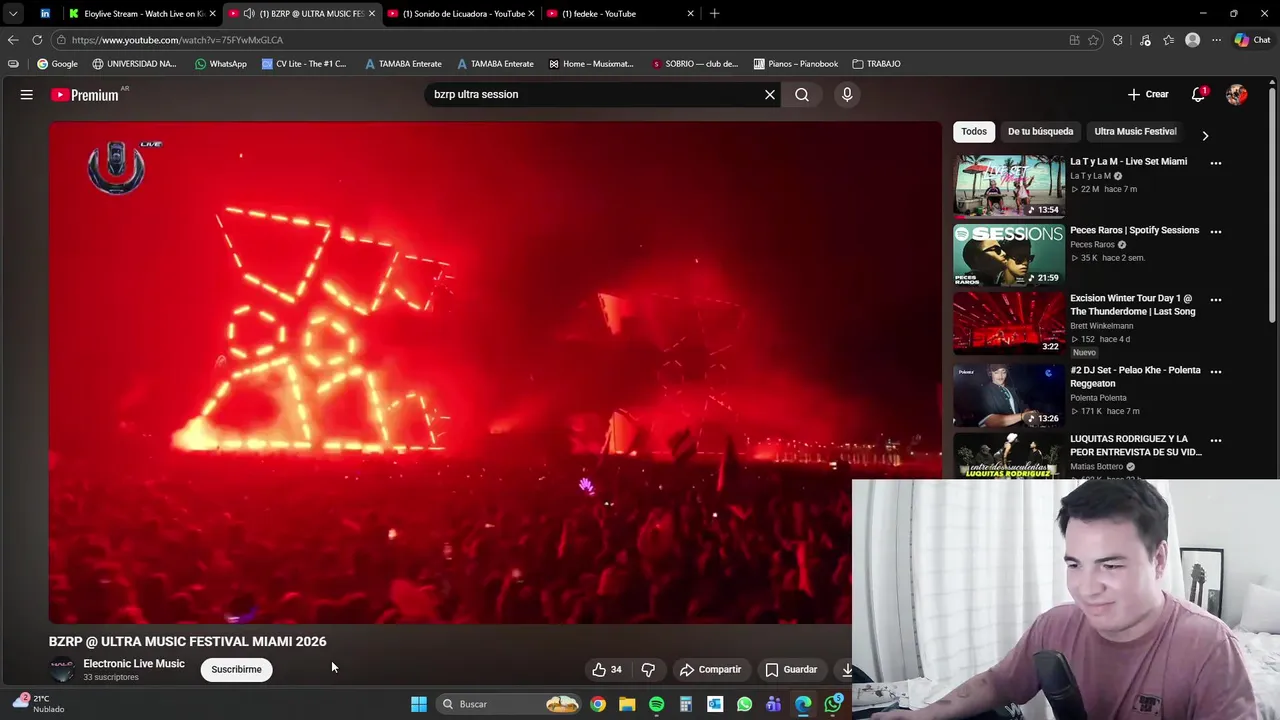Open the Windows Start menu
Viewport: 1280px width, 720px height.
(x=419, y=704)
